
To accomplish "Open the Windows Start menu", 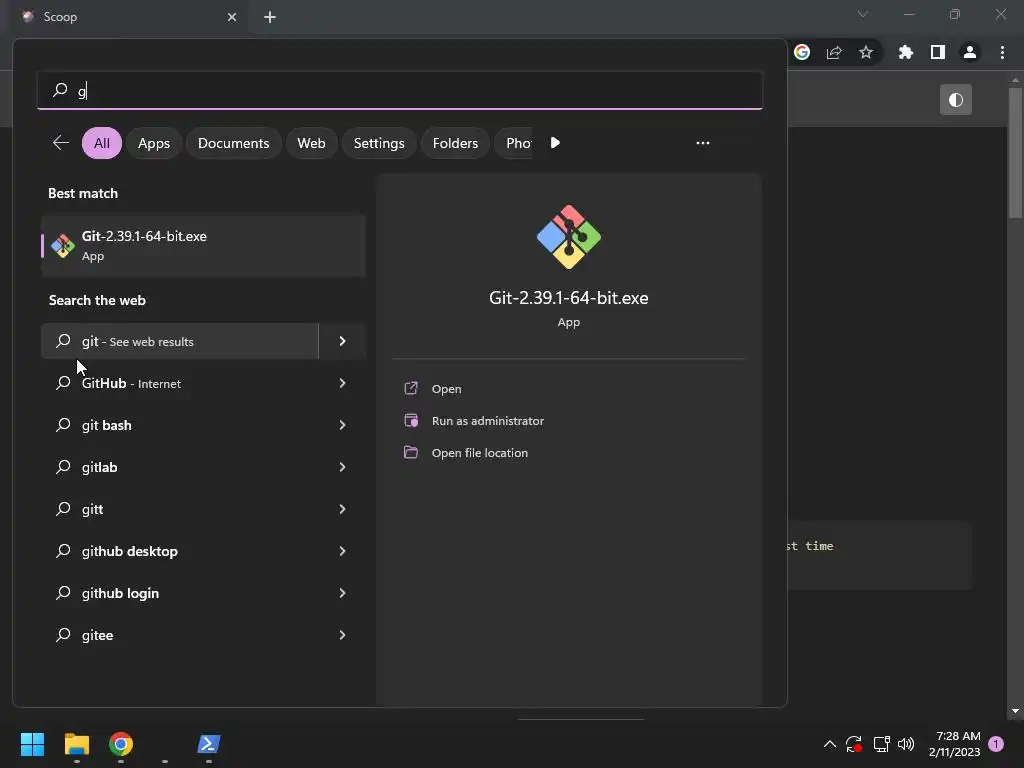I will (x=32, y=744).
